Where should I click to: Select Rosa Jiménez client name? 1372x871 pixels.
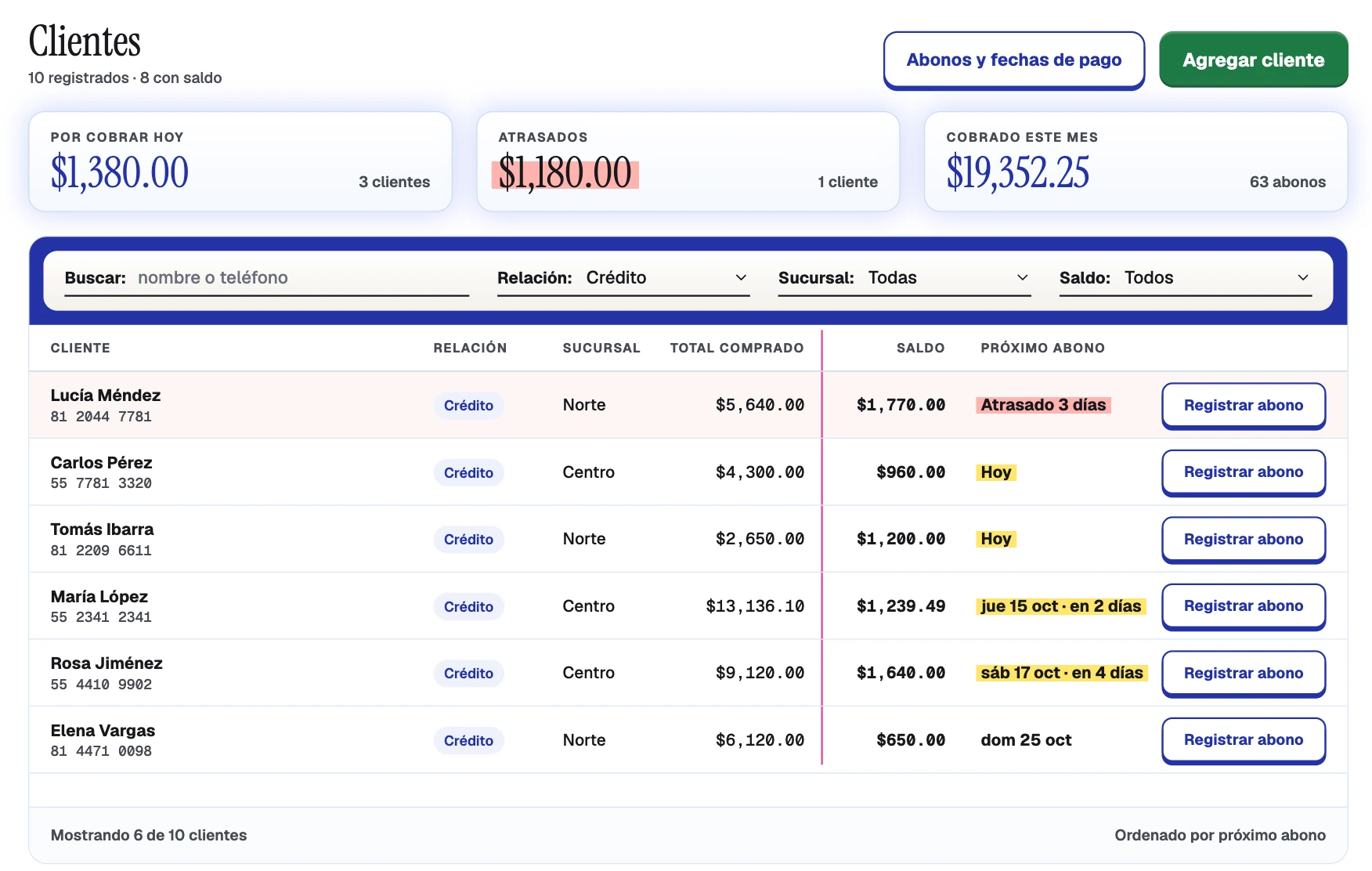107,663
